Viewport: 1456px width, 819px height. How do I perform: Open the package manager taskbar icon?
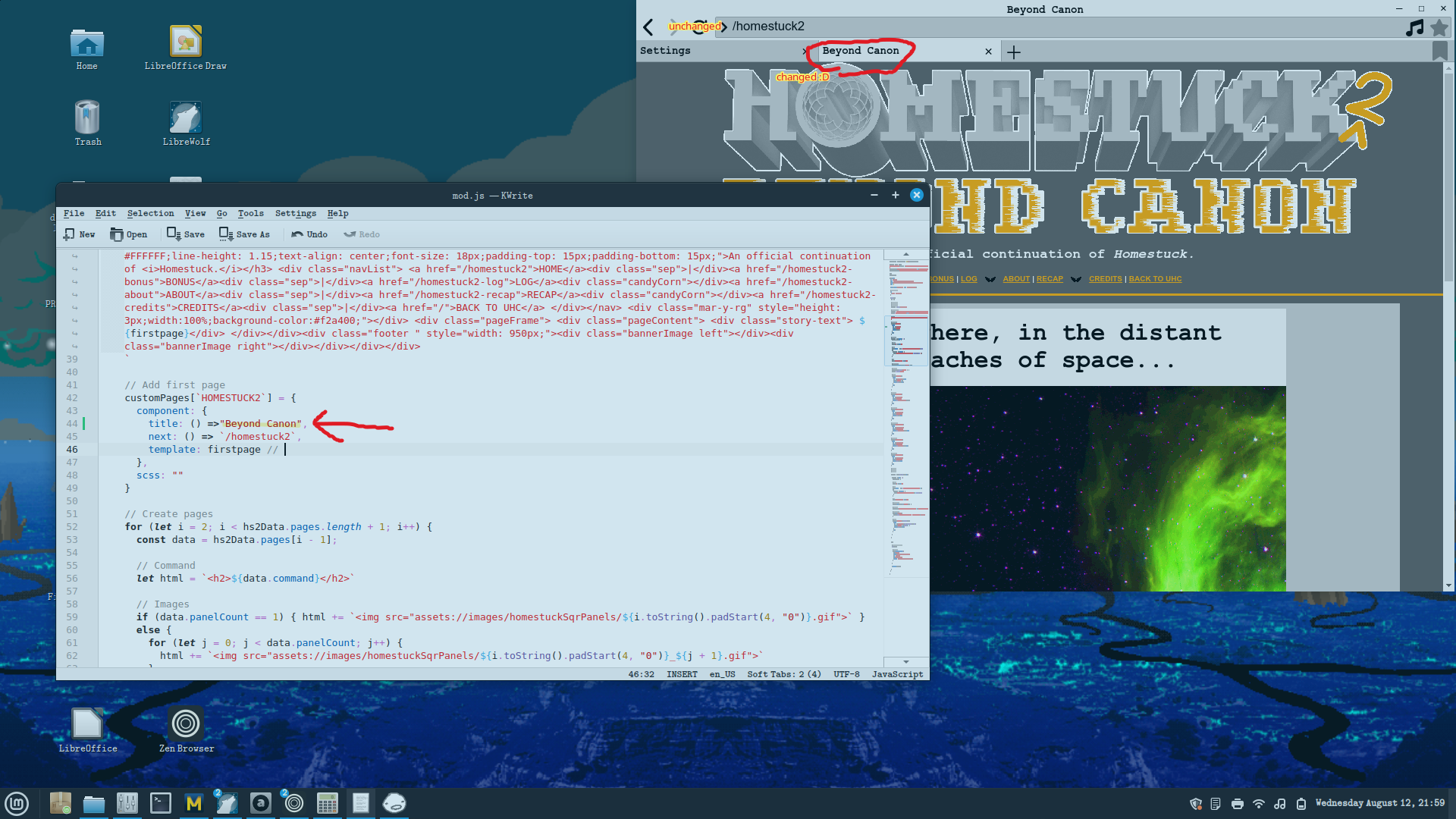pos(60,803)
